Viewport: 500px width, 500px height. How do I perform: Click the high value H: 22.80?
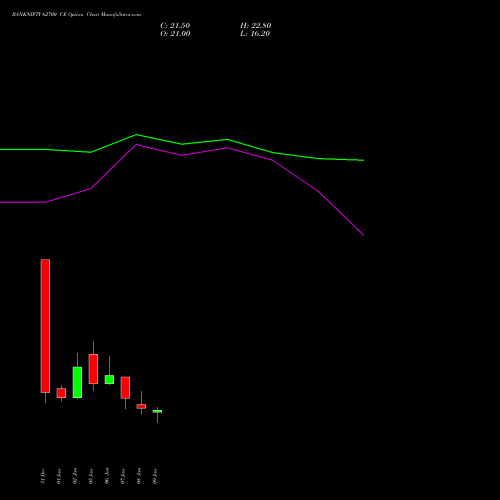coord(255,26)
